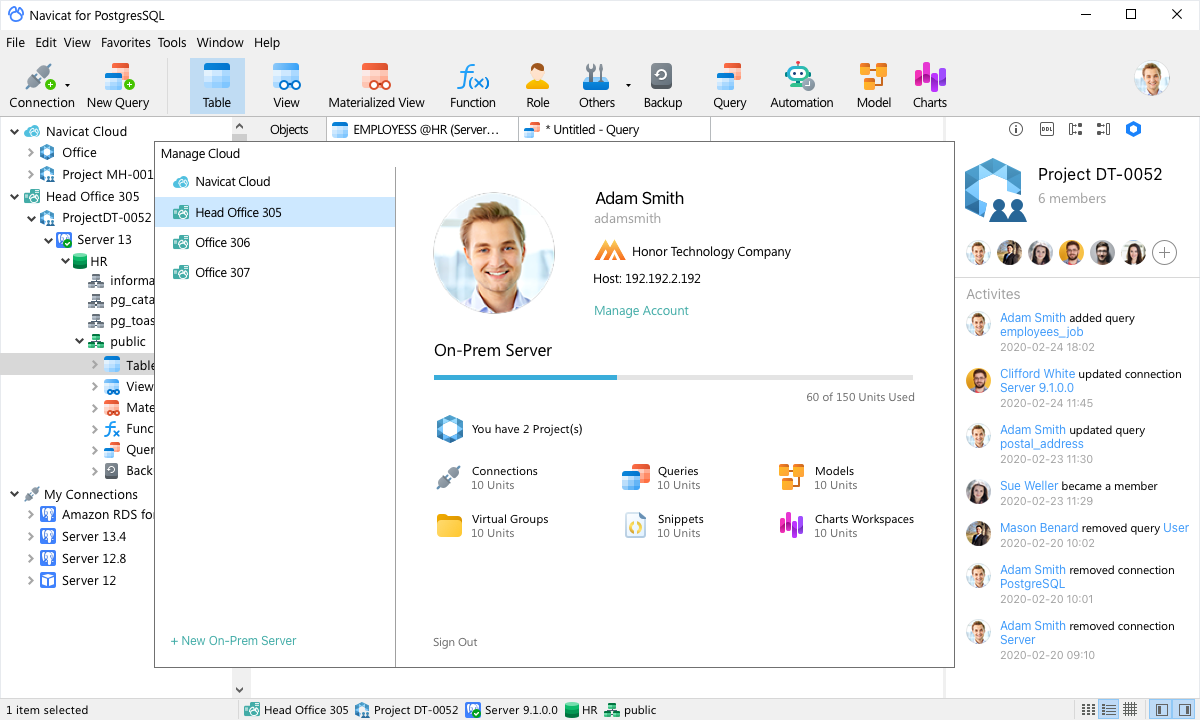Select Office 306 in Manage Cloud list
Screen dimensions: 1200x720
tap(275, 243)
